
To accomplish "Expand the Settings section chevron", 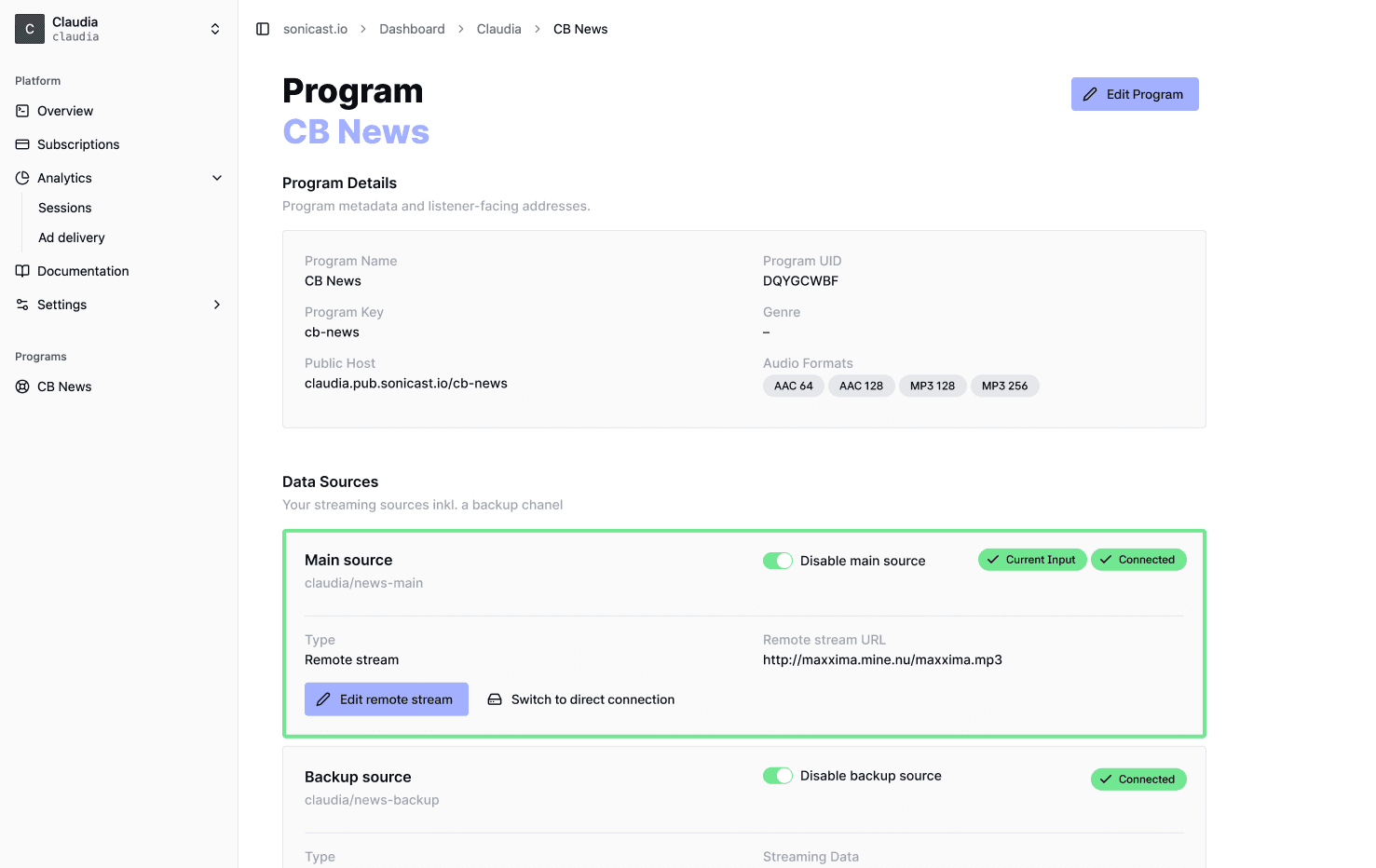I will tap(217, 305).
